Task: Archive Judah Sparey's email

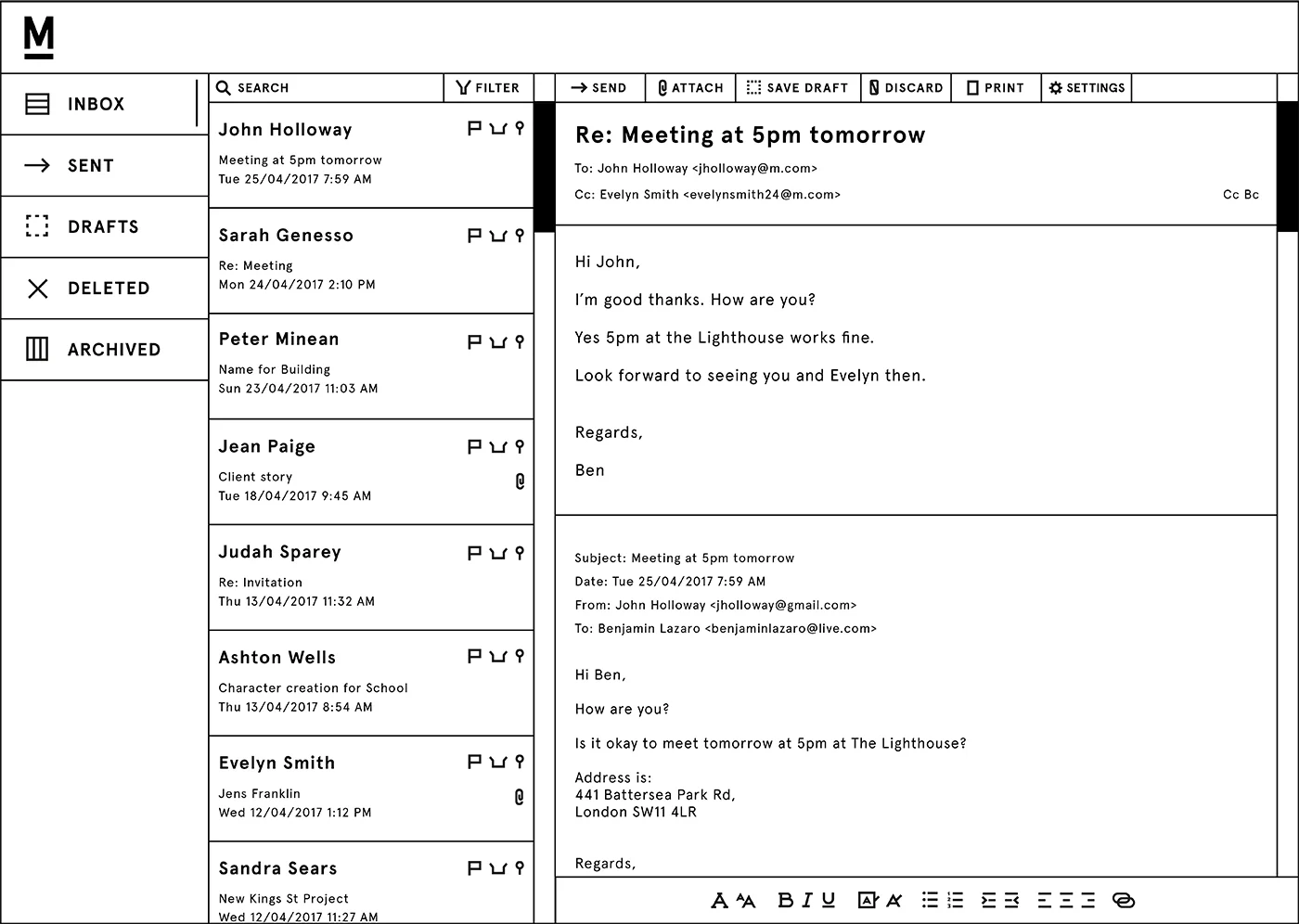Action: click(498, 553)
